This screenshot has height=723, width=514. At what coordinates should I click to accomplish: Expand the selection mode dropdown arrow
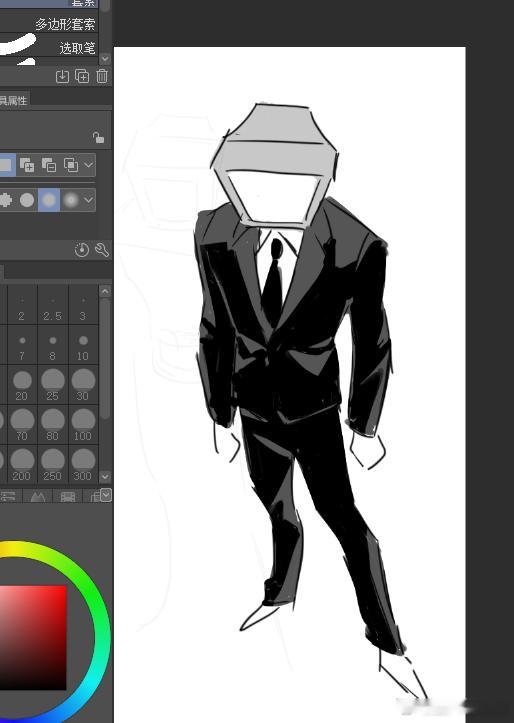click(x=89, y=165)
